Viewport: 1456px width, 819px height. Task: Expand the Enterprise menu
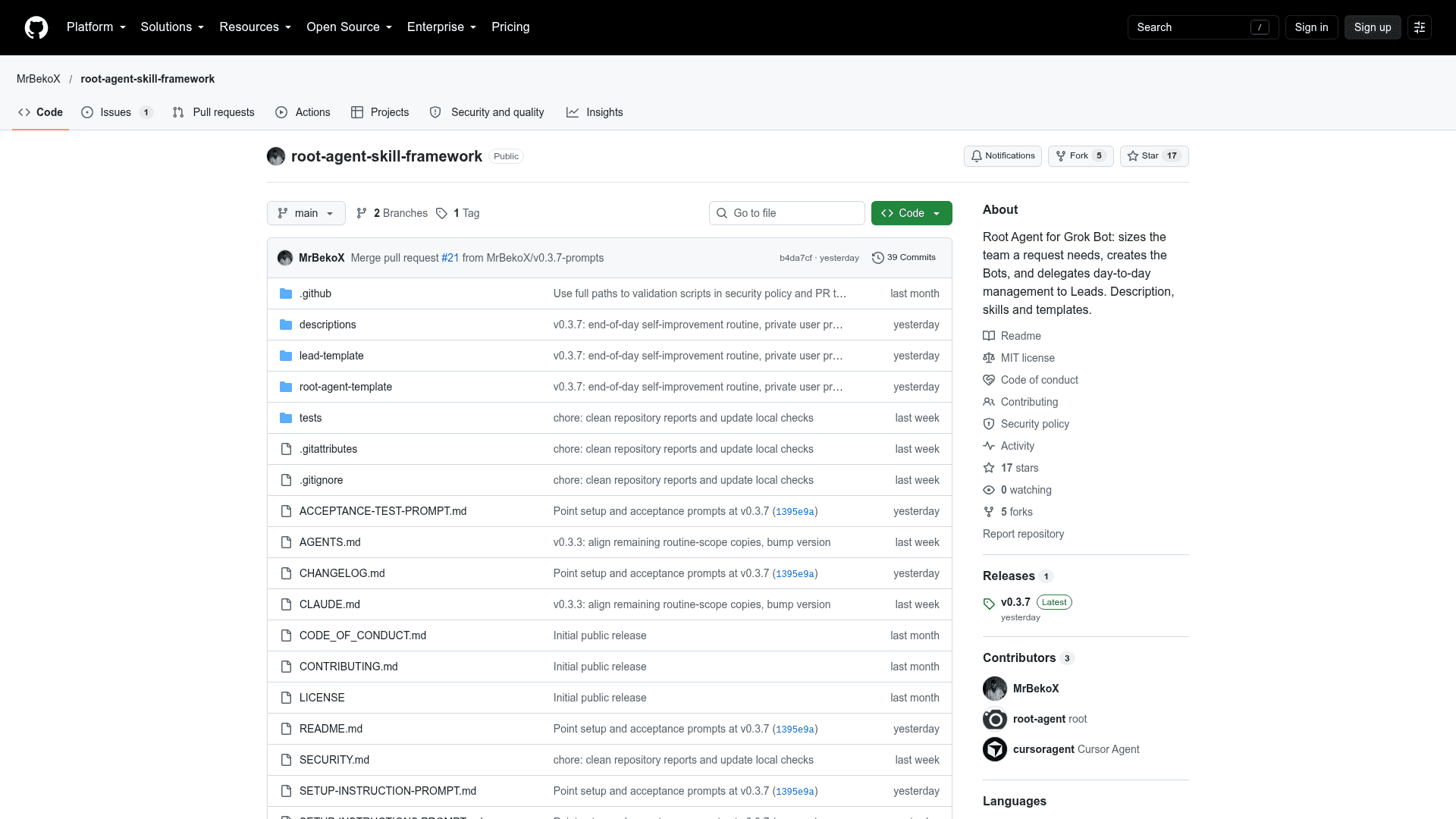click(x=442, y=27)
